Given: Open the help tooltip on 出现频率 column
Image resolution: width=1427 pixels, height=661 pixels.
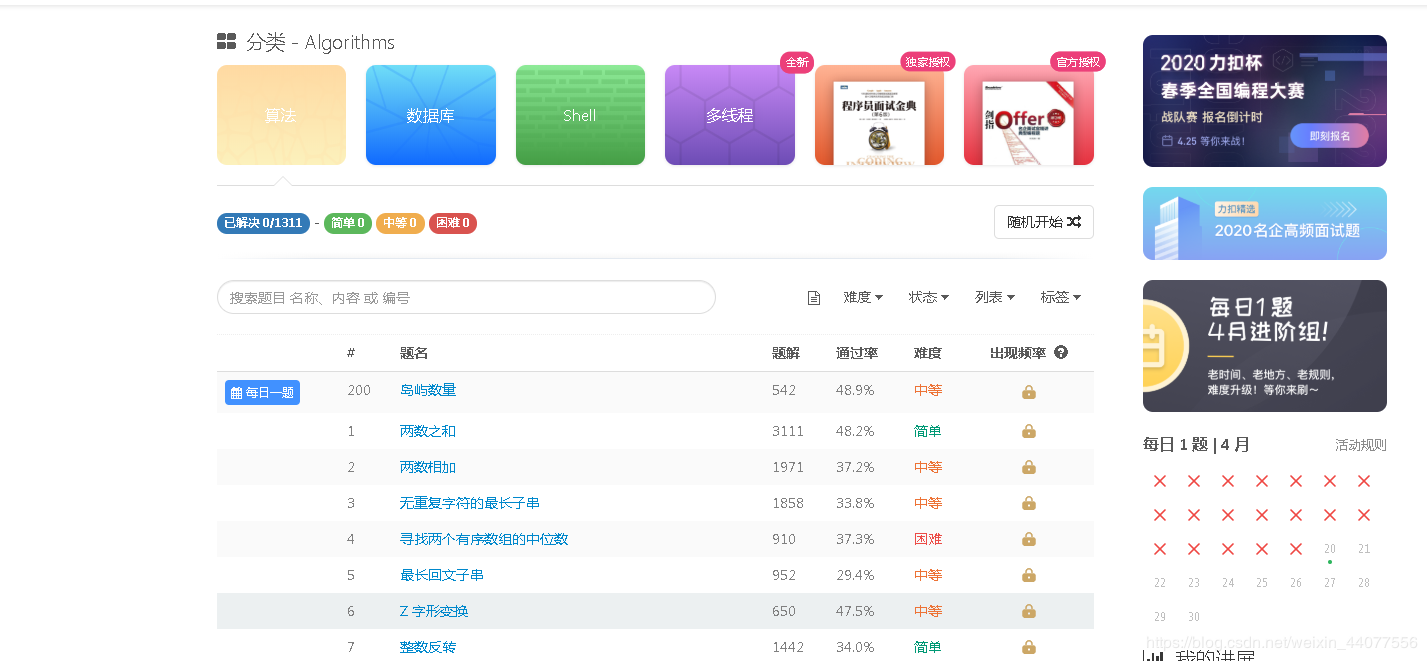Looking at the screenshot, I should click(x=1060, y=352).
